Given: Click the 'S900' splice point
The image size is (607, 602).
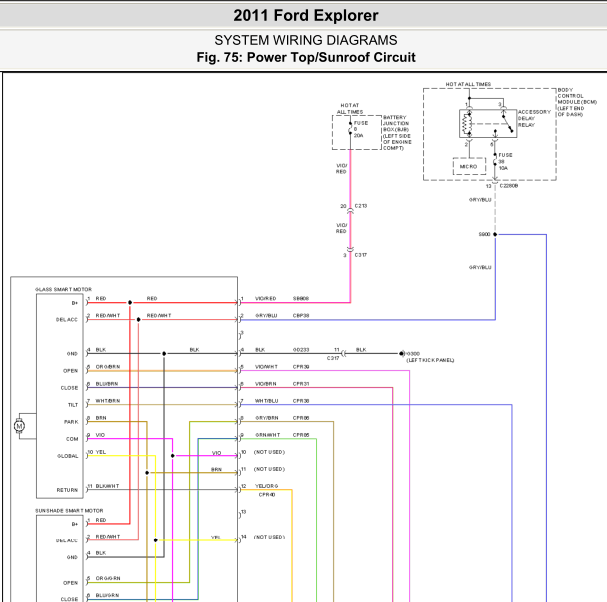Looking at the screenshot, I should coord(495,234).
